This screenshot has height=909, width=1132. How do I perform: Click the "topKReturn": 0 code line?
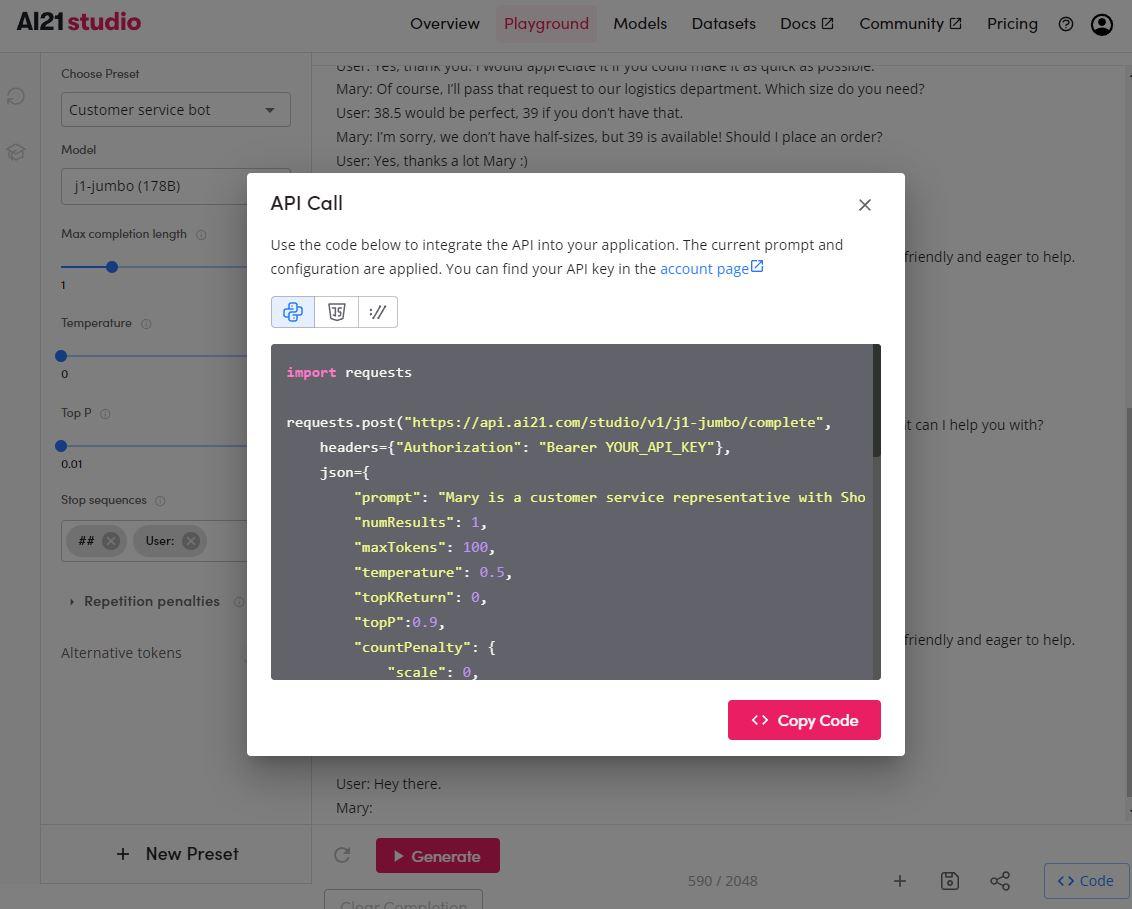coord(420,598)
